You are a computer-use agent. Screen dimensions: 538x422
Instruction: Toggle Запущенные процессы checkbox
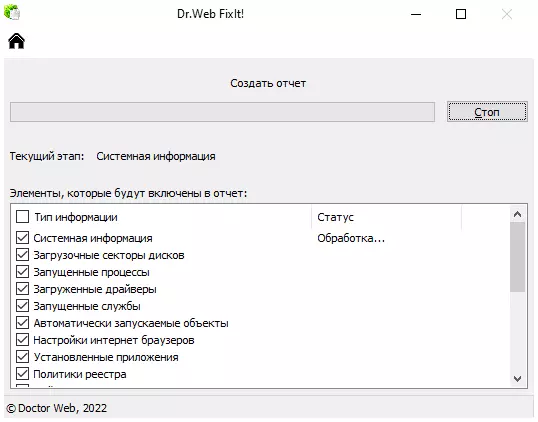click(x=23, y=272)
